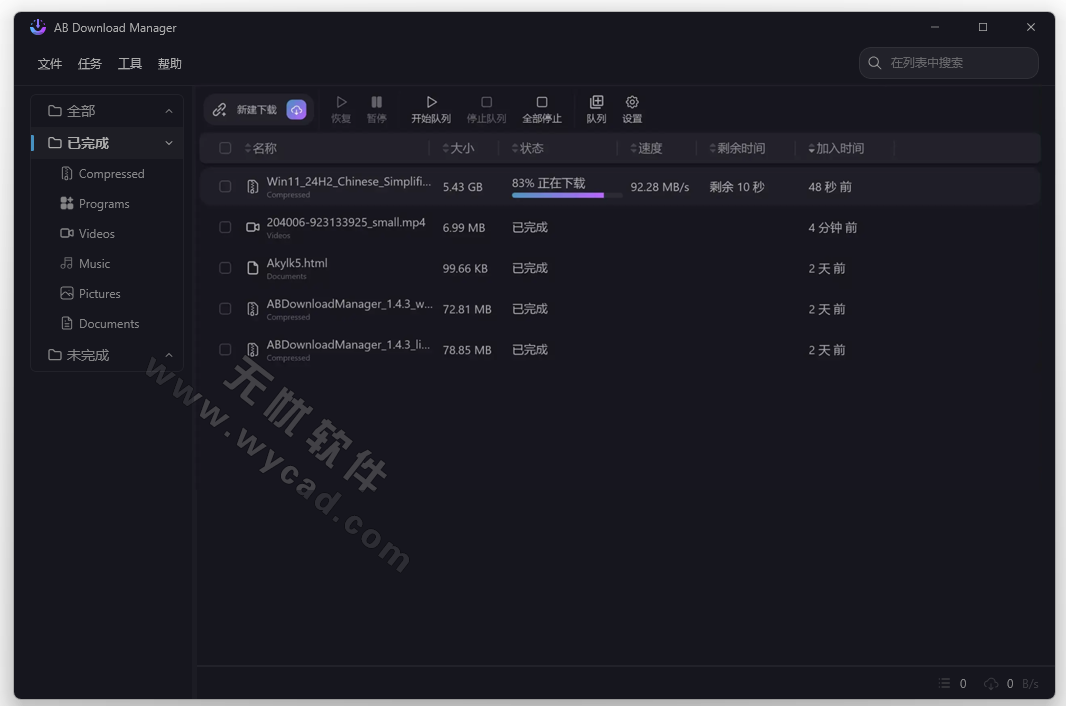Screen dimensions: 1066x706
Task: Toggle the select-all checkbox in list header
Action: tap(225, 147)
